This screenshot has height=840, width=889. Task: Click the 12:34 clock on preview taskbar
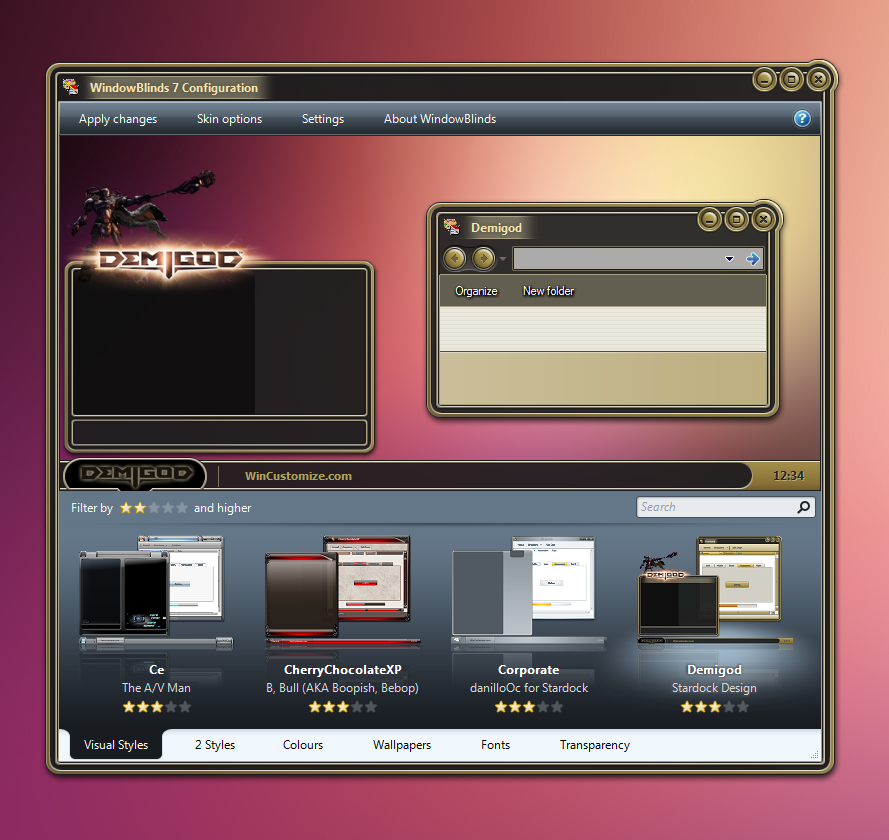[x=788, y=476]
